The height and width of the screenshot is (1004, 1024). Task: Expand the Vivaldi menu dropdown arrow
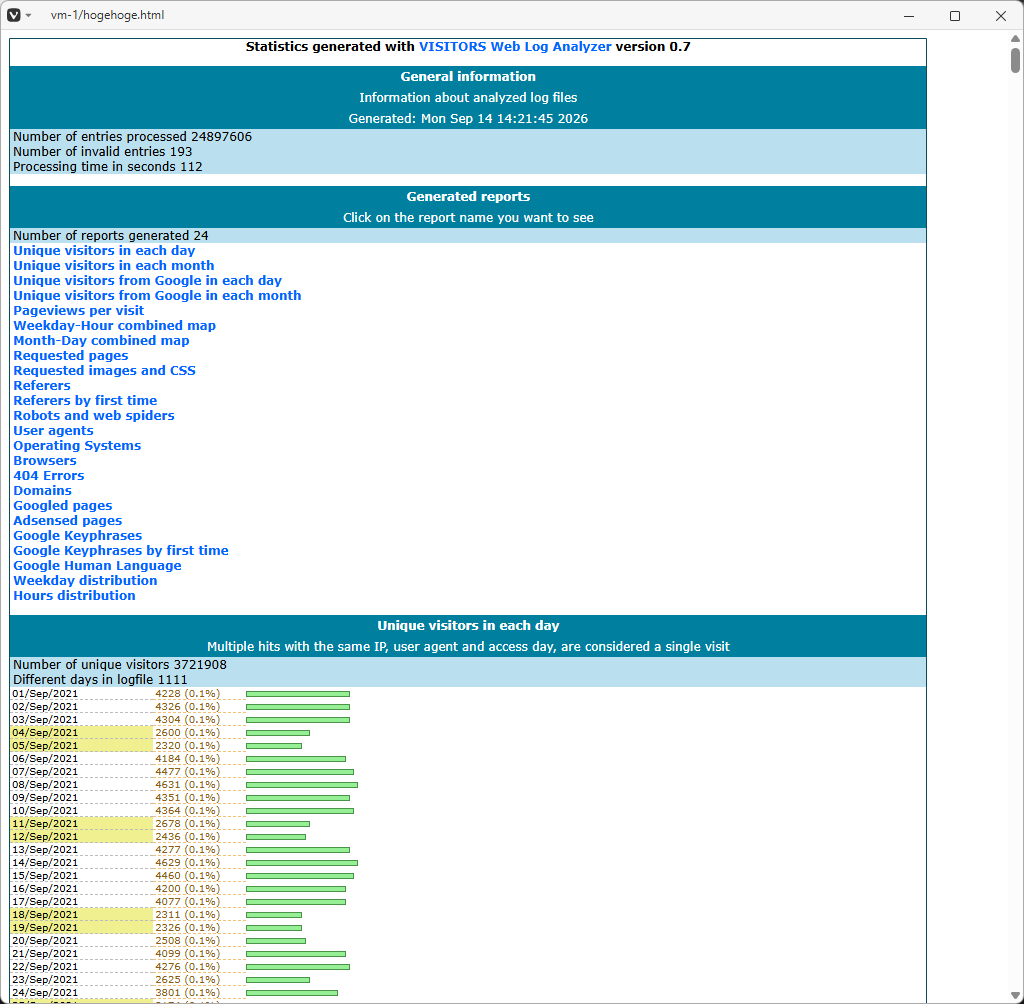tap(28, 16)
